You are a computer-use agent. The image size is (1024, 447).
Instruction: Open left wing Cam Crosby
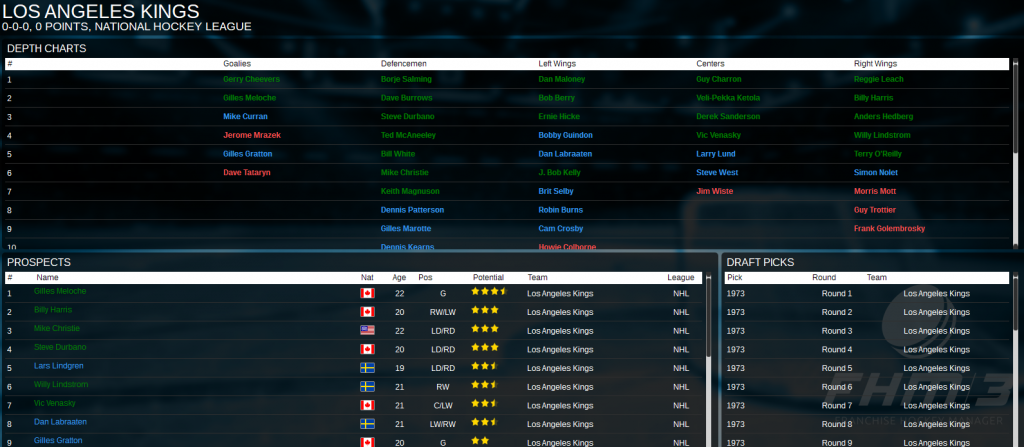[x=560, y=229]
